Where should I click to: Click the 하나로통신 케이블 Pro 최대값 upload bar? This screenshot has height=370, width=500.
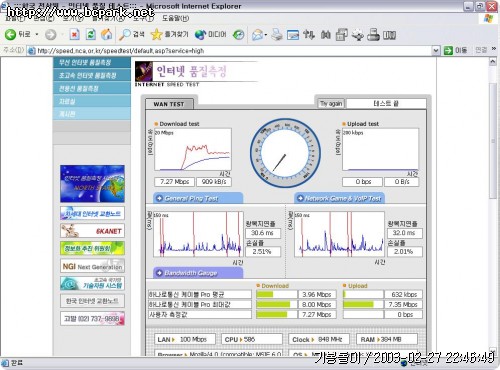(x=363, y=304)
